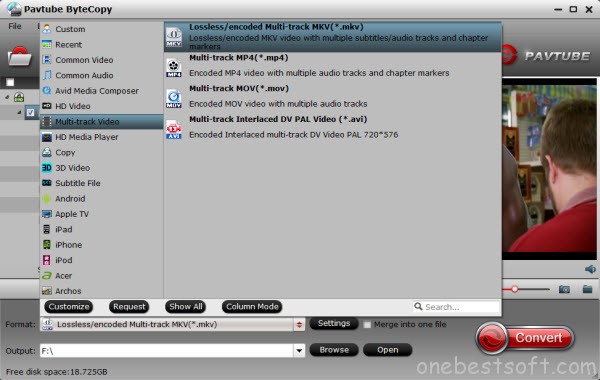Click the Pavtube ByteCopy app icon
600x380 pixels.
pos(14,9)
